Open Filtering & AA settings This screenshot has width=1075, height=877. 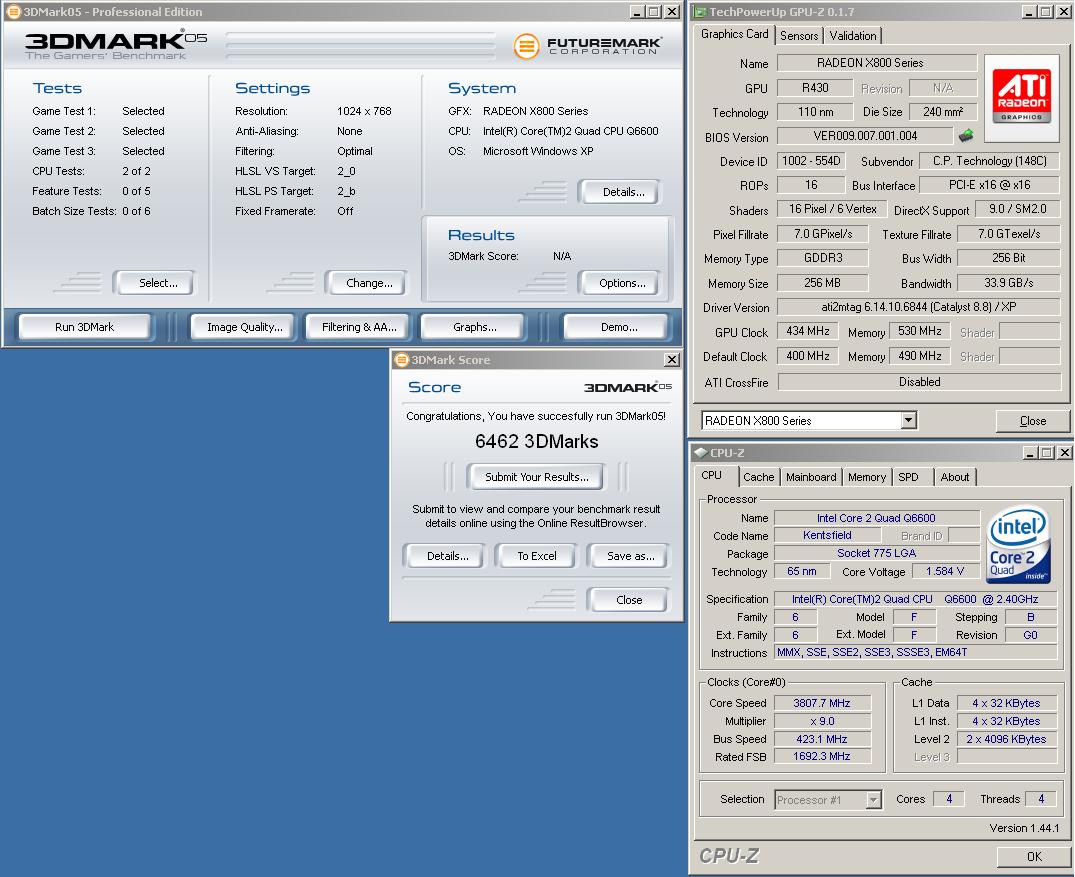pyautogui.click(x=359, y=327)
